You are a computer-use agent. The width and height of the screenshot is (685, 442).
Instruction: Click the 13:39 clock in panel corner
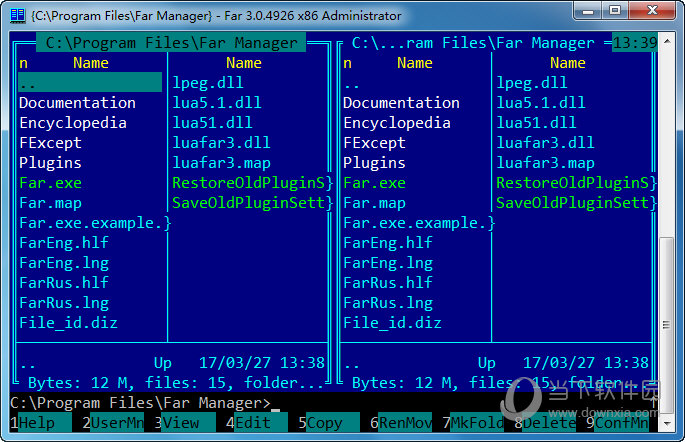point(635,43)
